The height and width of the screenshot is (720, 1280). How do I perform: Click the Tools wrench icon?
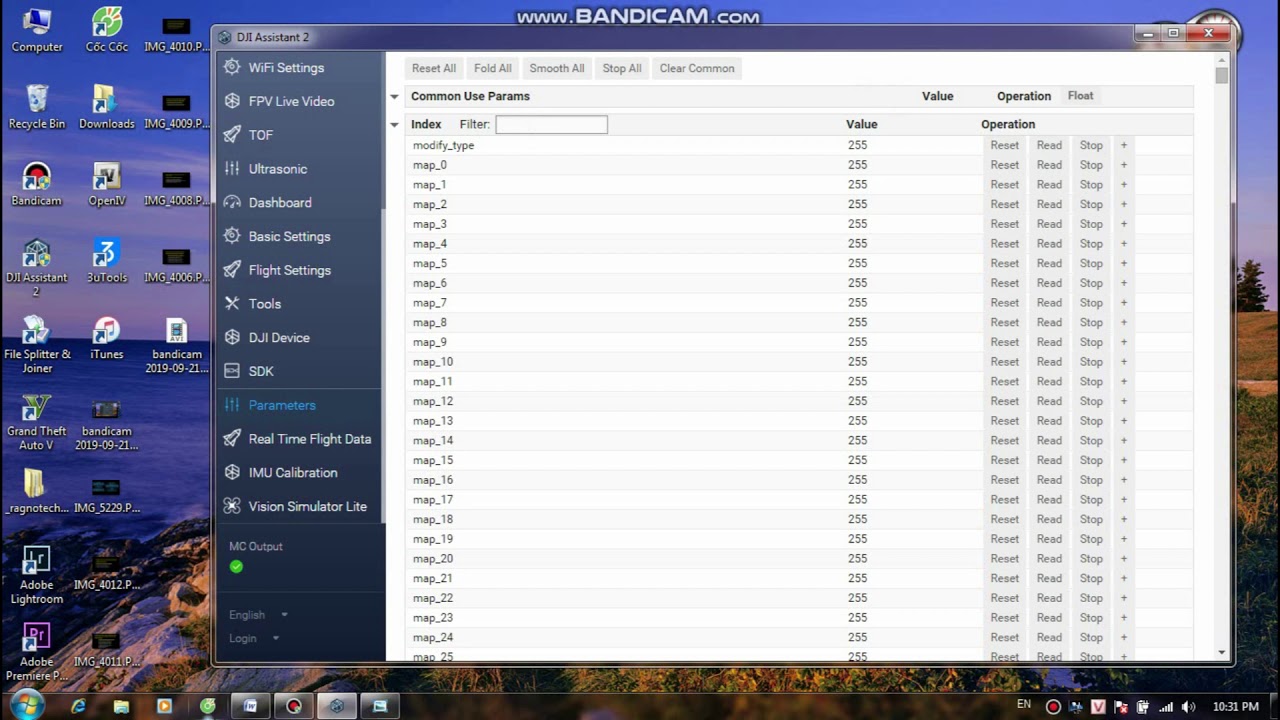pyautogui.click(x=232, y=304)
